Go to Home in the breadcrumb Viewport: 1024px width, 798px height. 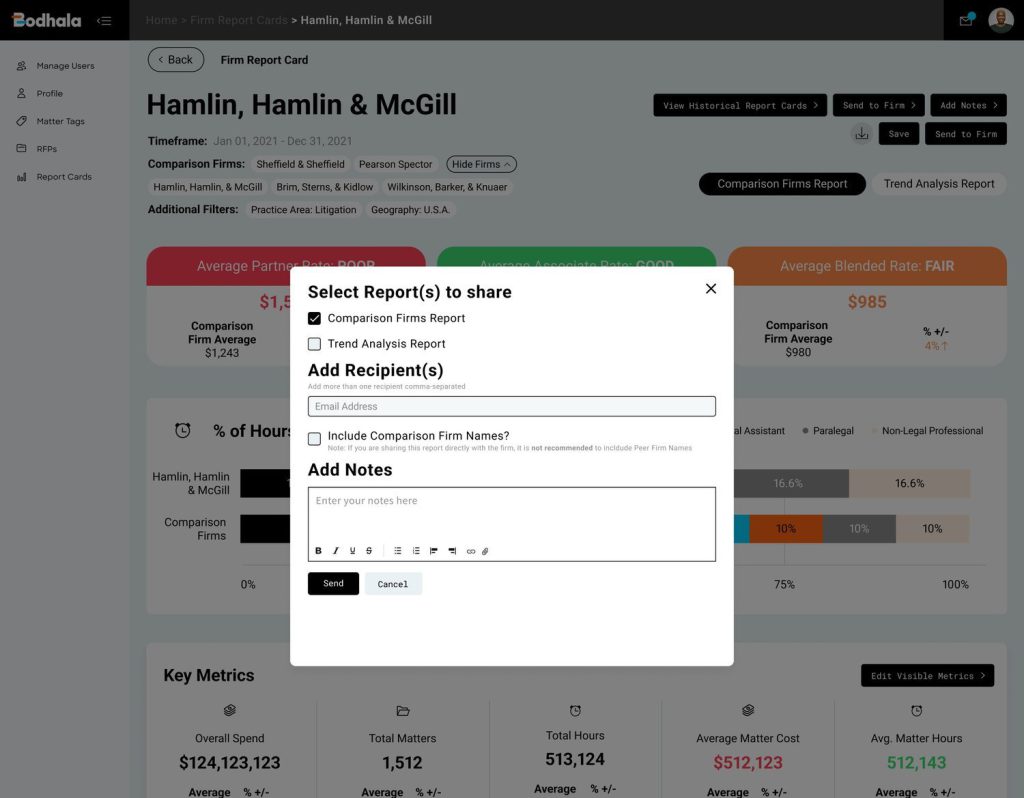coord(161,20)
